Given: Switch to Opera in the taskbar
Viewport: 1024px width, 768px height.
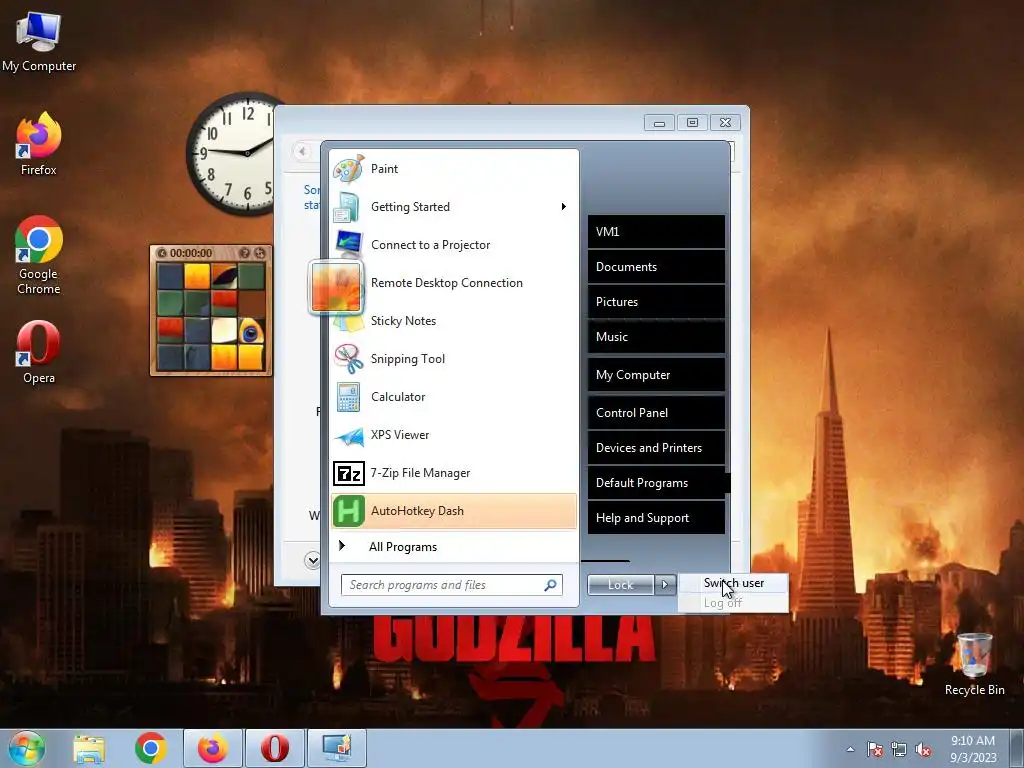Looking at the screenshot, I should [x=275, y=748].
